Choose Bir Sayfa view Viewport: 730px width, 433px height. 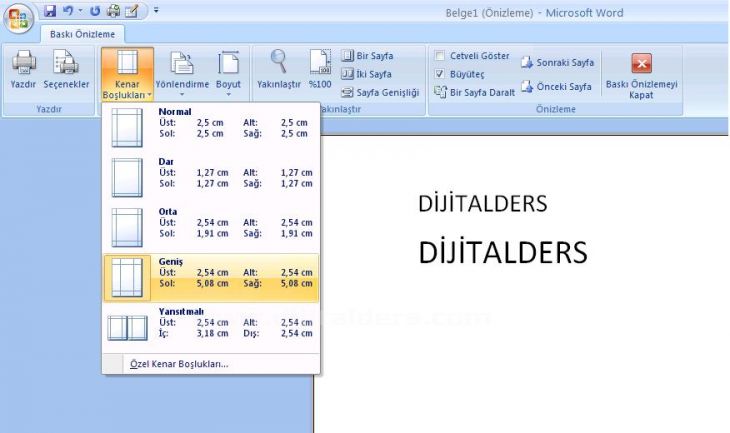point(367,56)
